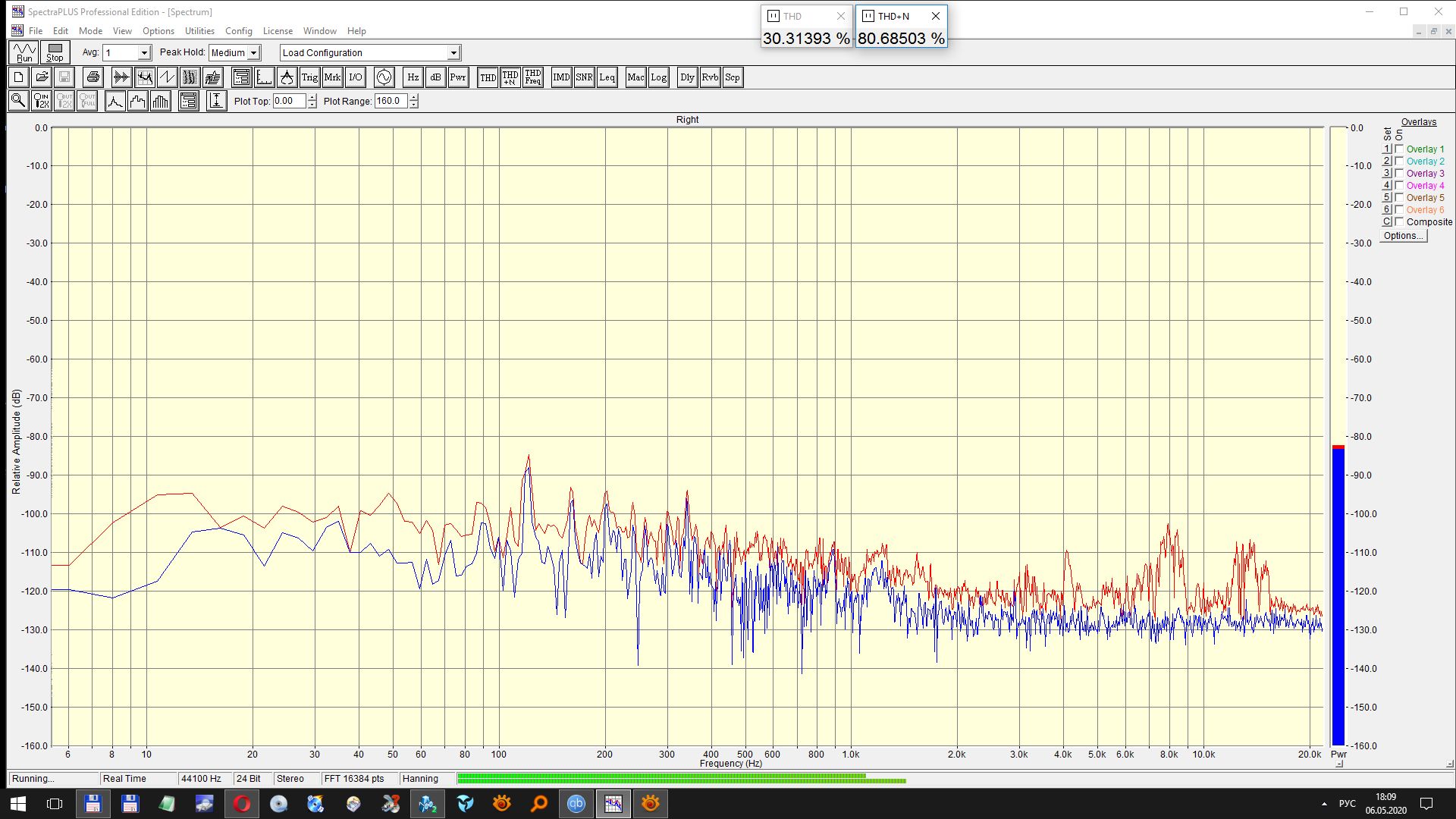Open the Utilities menu

[x=199, y=31]
